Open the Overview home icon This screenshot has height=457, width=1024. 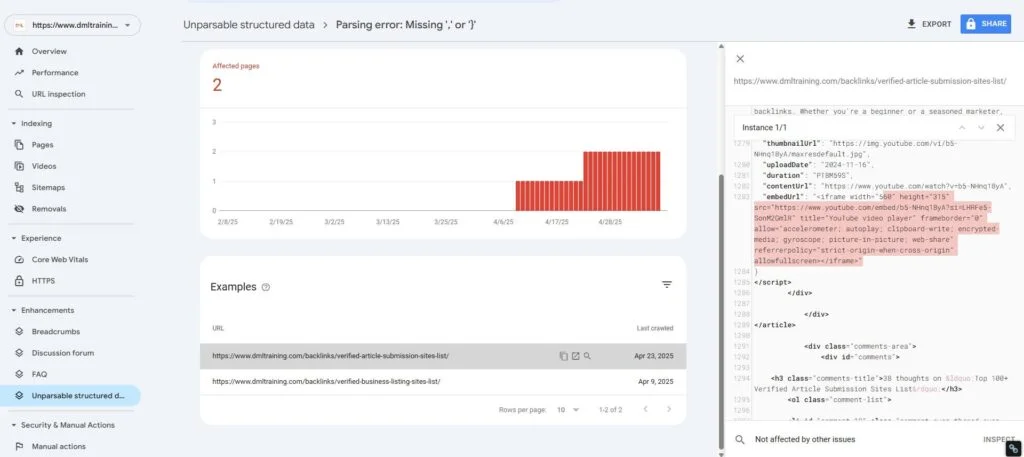tap(19, 51)
